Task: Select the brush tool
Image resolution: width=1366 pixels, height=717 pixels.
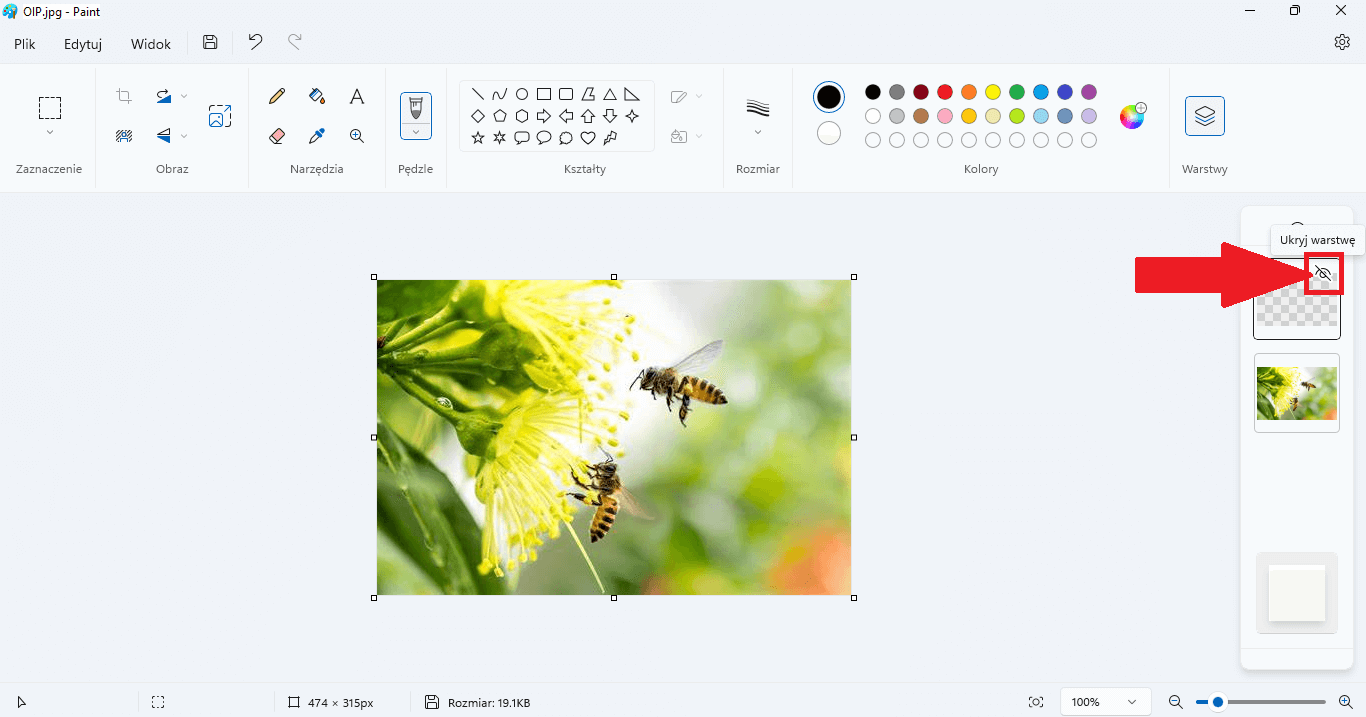Action: (x=416, y=107)
